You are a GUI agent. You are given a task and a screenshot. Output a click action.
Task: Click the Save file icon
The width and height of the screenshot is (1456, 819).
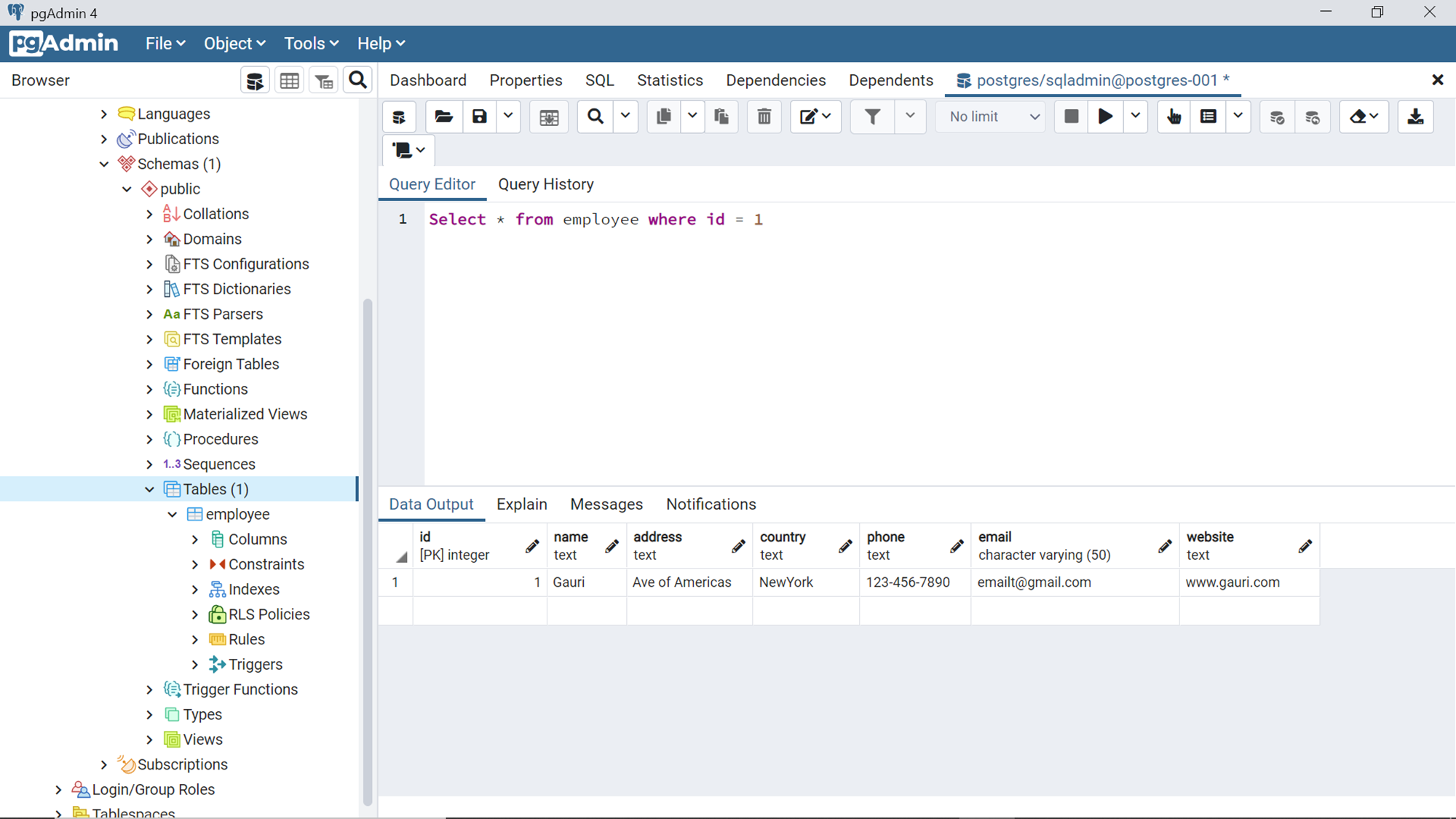click(x=479, y=116)
